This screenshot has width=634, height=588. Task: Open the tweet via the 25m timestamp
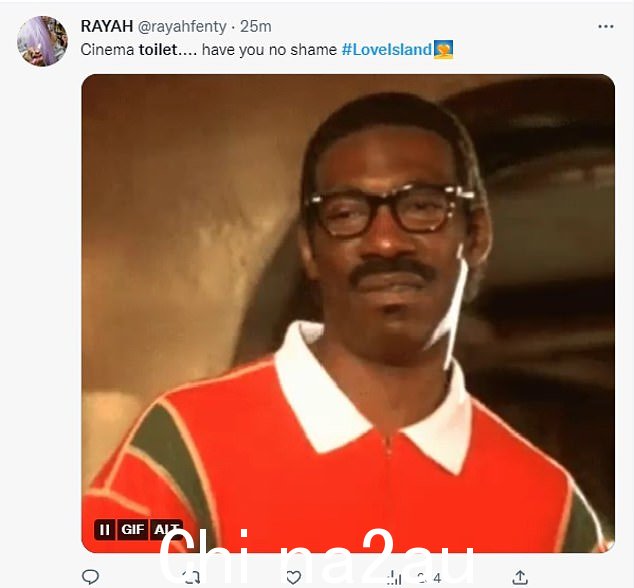pos(256,27)
